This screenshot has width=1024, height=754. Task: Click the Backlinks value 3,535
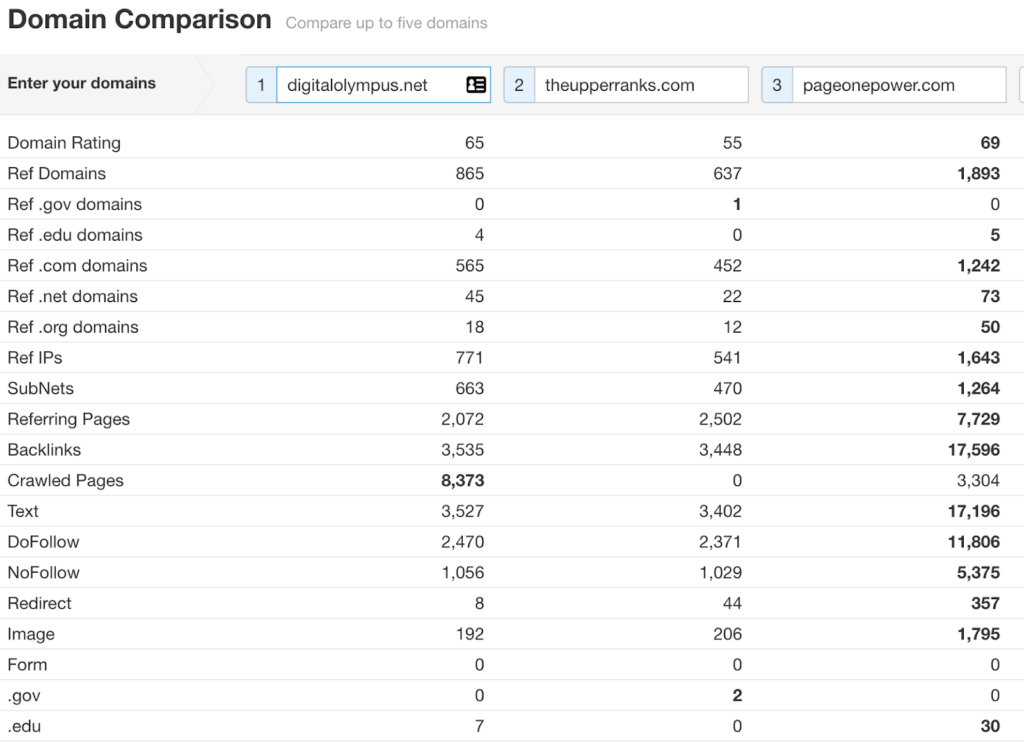pyautogui.click(x=462, y=450)
